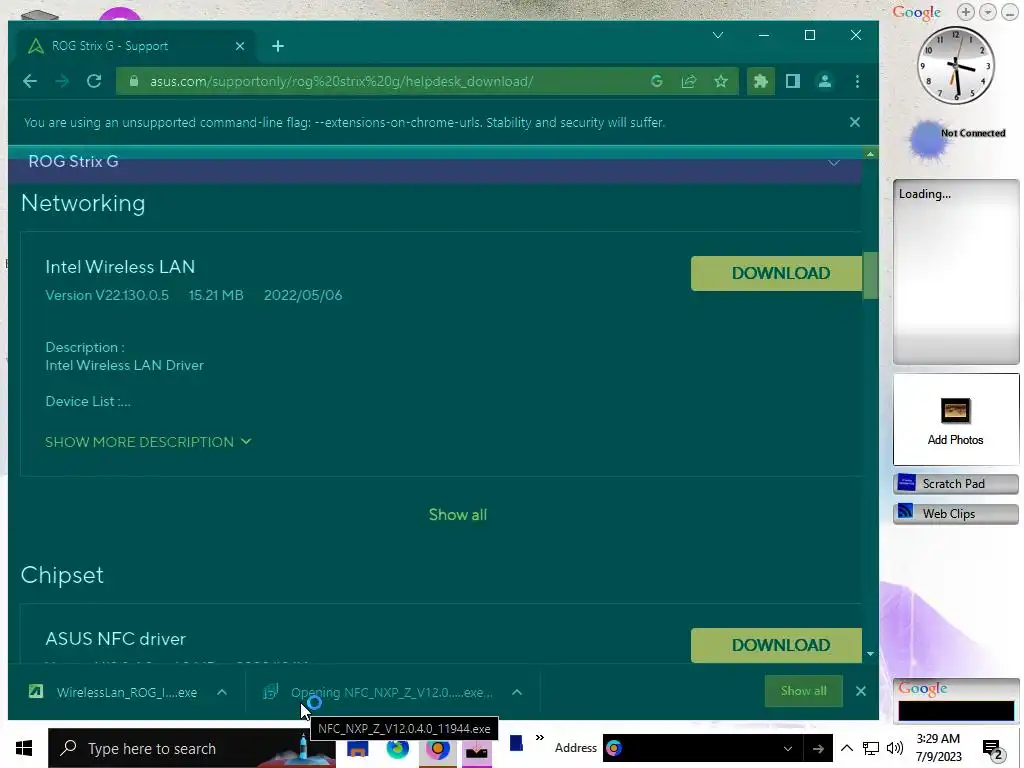This screenshot has width=1024, height=768.
Task: Open the taskbar Address toolbar dropdown arrow
Action: pyautogui.click(x=788, y=748)
